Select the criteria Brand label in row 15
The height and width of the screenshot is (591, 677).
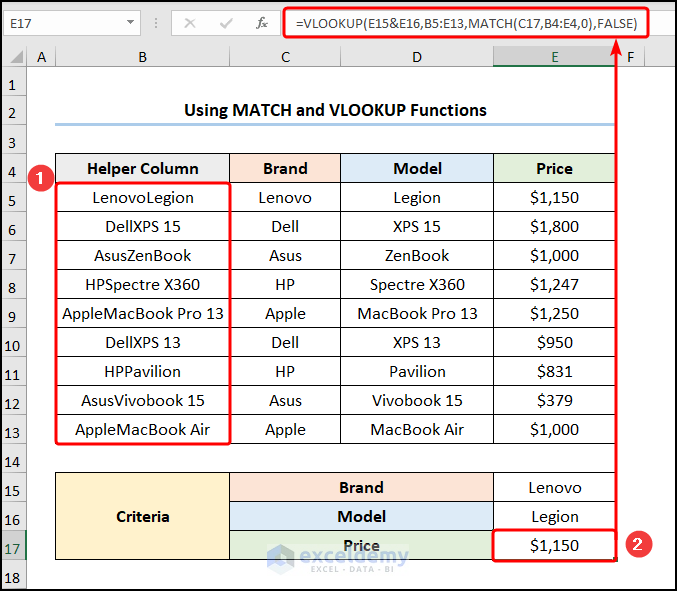[361, 487]
